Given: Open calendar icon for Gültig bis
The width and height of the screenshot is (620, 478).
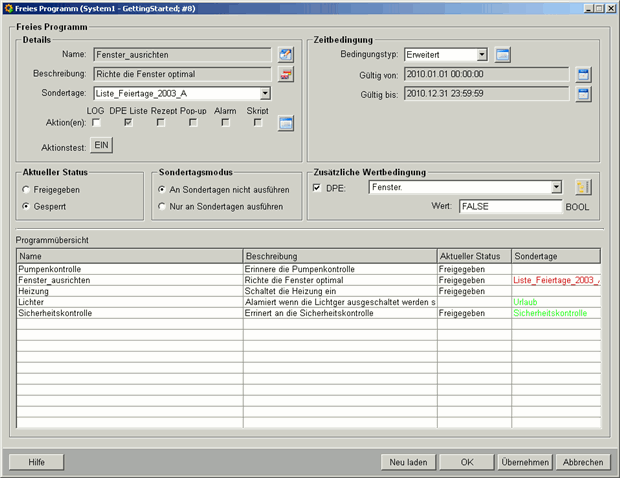Looking at the screenshot, I should point(583,94).
